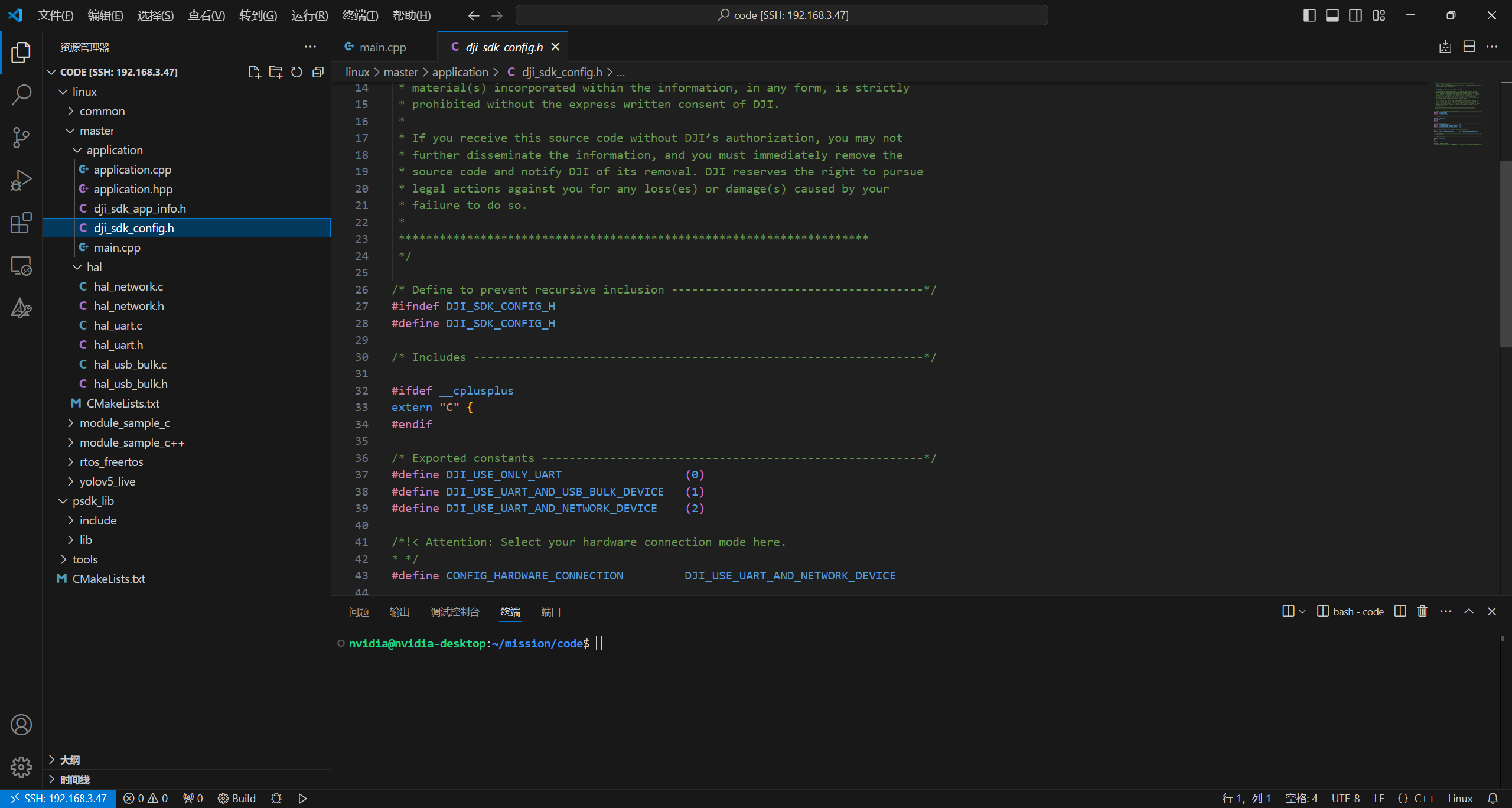The width and height of the screenshot is (1512, 808).
Task: Open the Run and Debug view
Action: [21, 180]
